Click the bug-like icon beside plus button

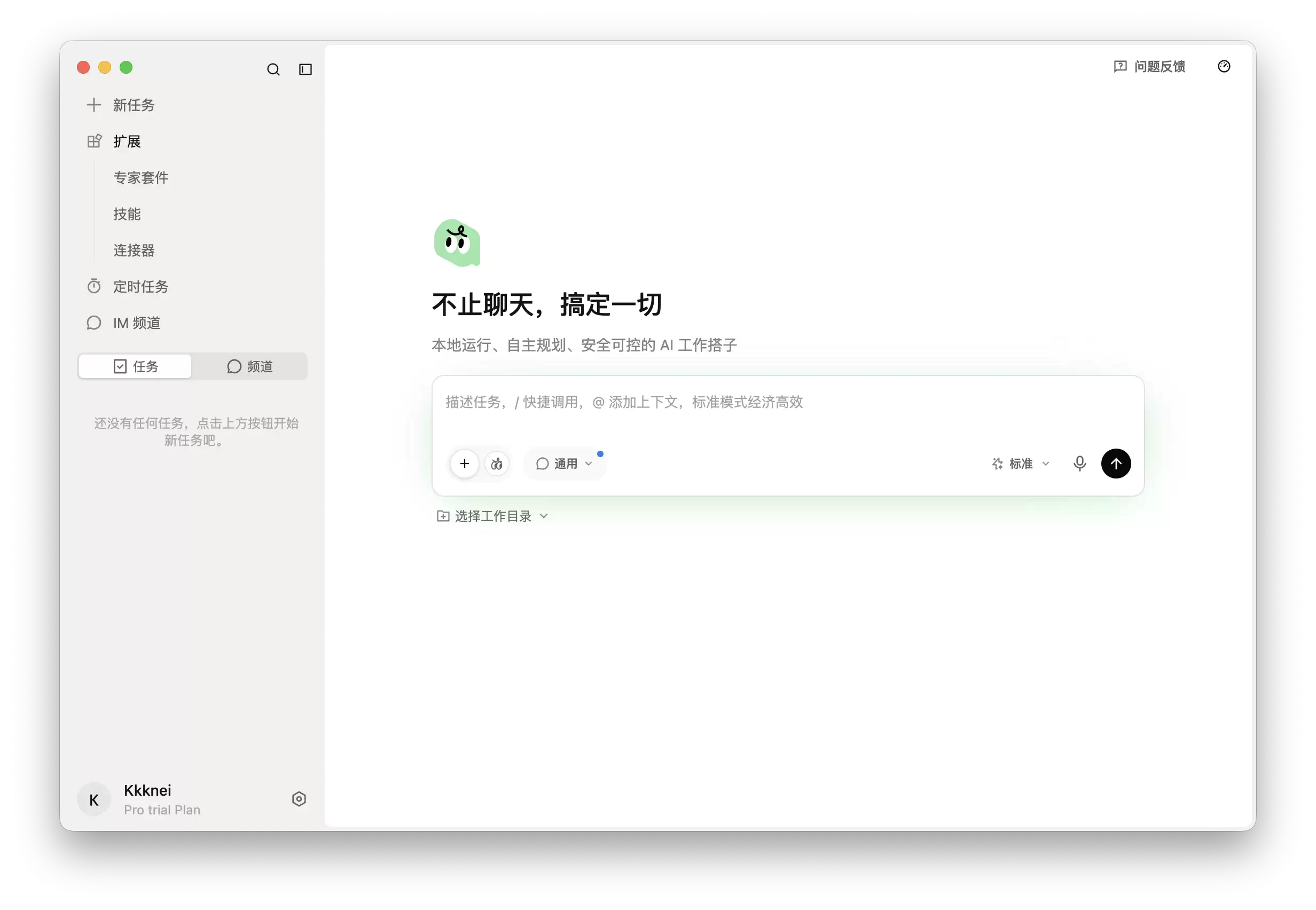click(497, 464)
